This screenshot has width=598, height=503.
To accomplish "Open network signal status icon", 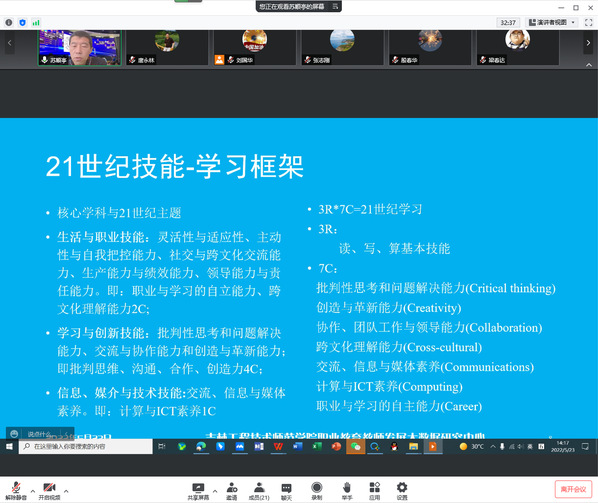I will (36, 22).
